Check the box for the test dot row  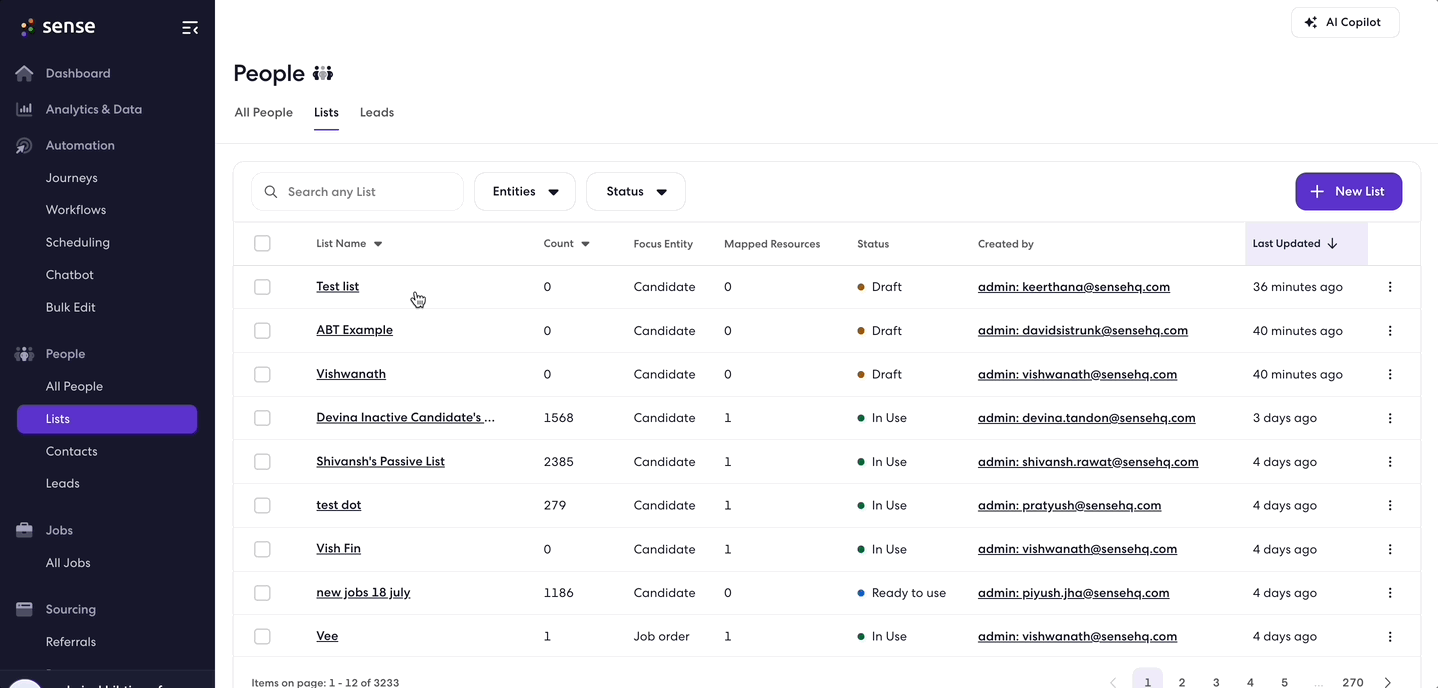click(x=262, y=505)
